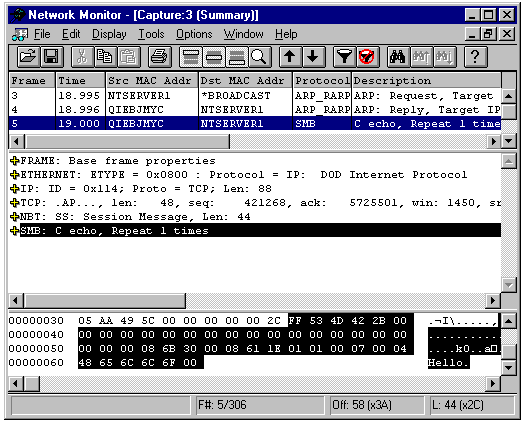Expand the IP header node

click(x=14, y=189)
